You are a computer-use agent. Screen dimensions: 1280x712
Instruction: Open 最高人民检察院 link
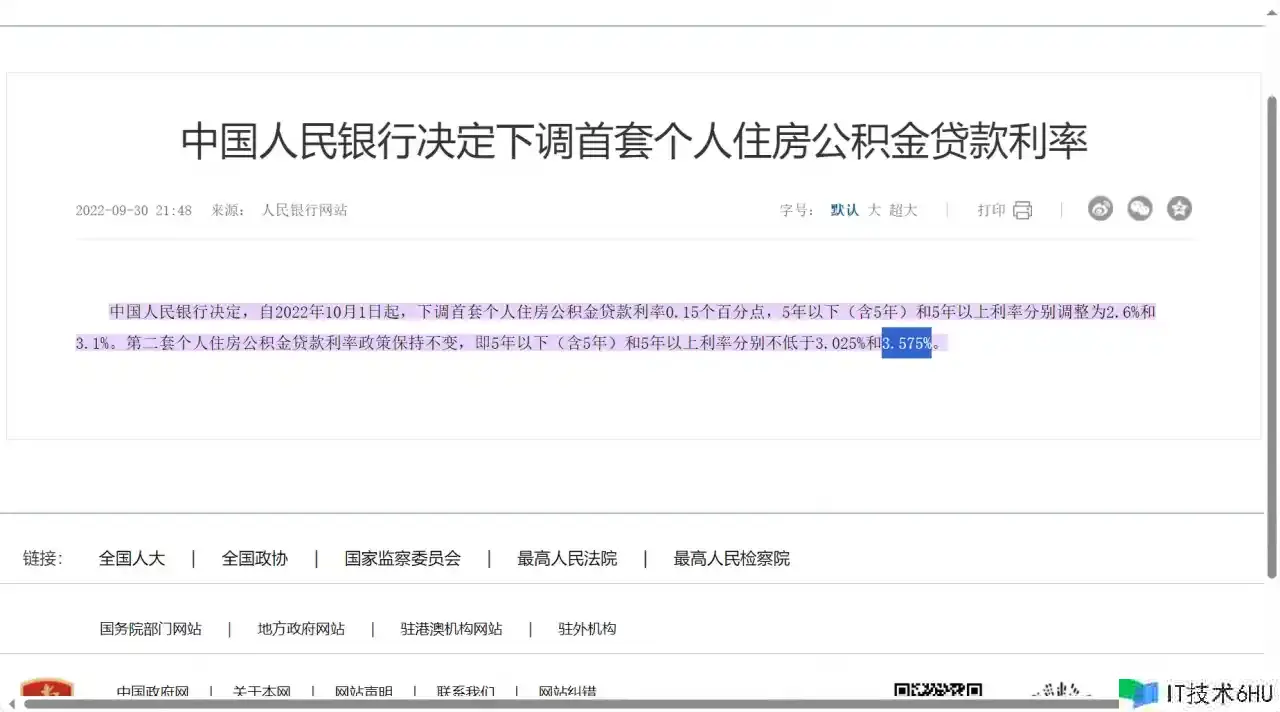click(731, 558)
